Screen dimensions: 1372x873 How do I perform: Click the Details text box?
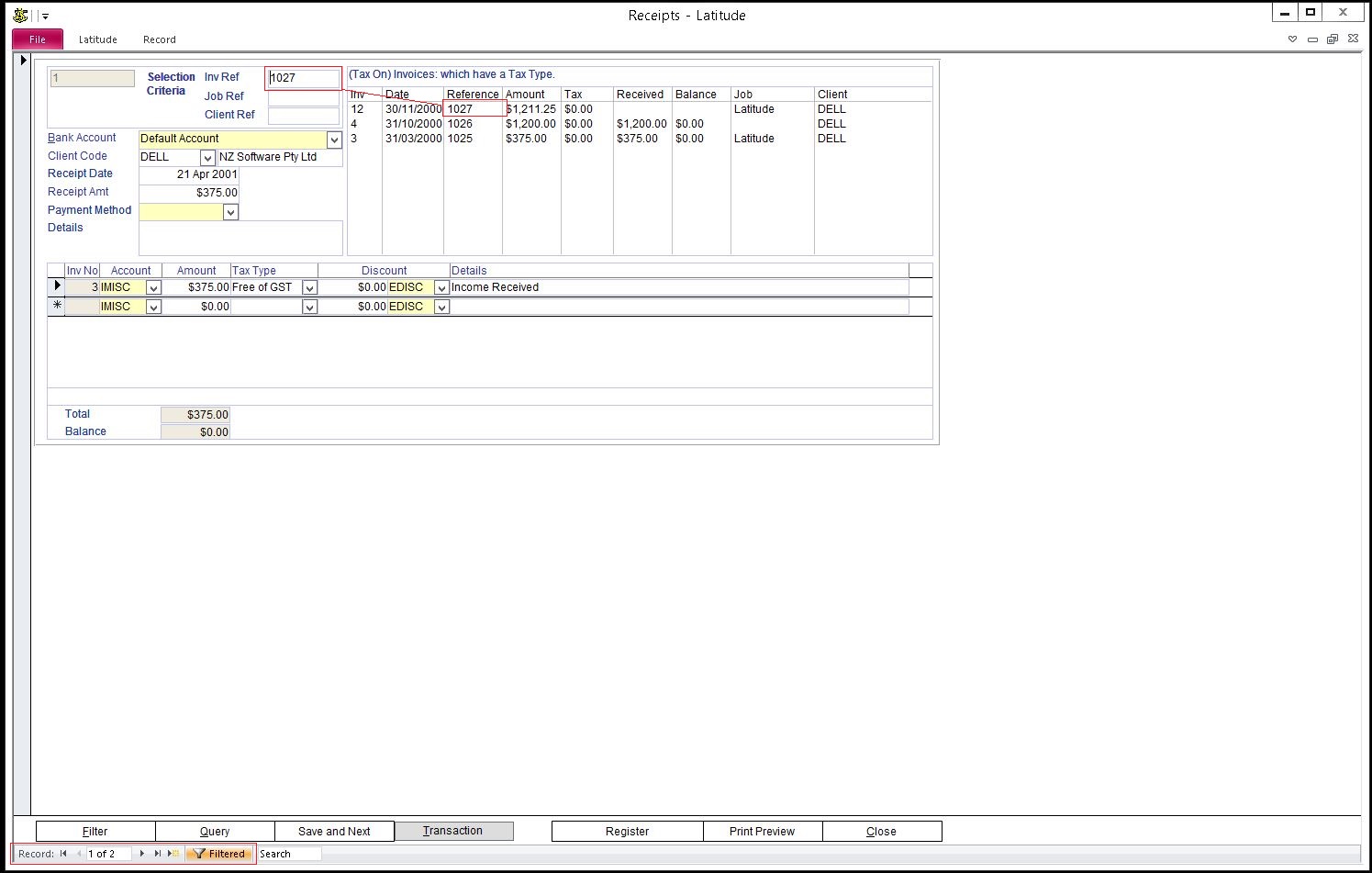click(240, 238)
